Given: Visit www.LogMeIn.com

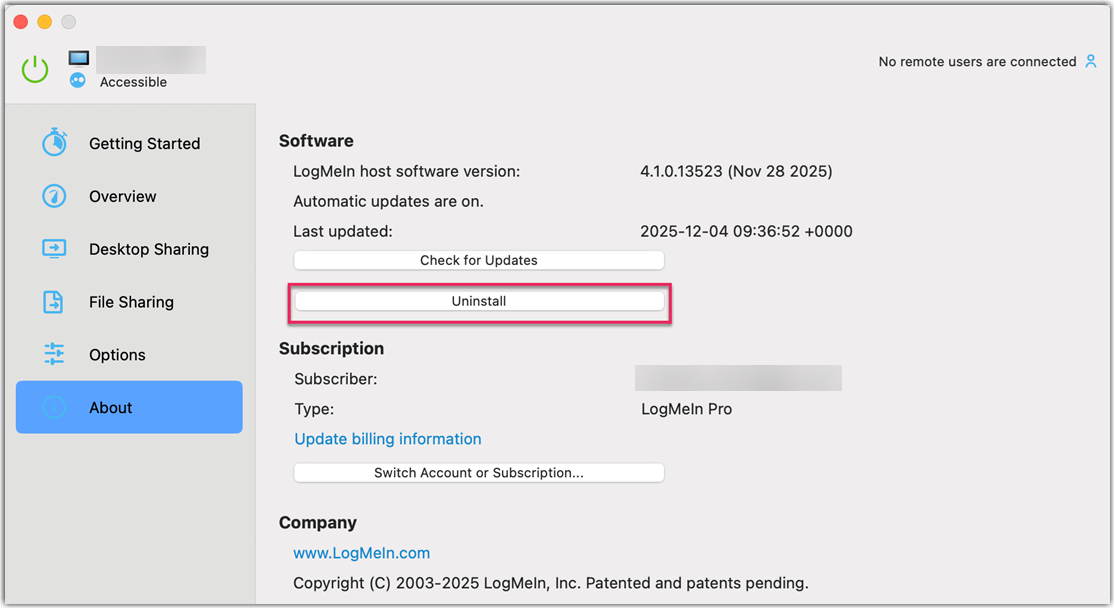Looking at the screenshot, I should (361, 552).
